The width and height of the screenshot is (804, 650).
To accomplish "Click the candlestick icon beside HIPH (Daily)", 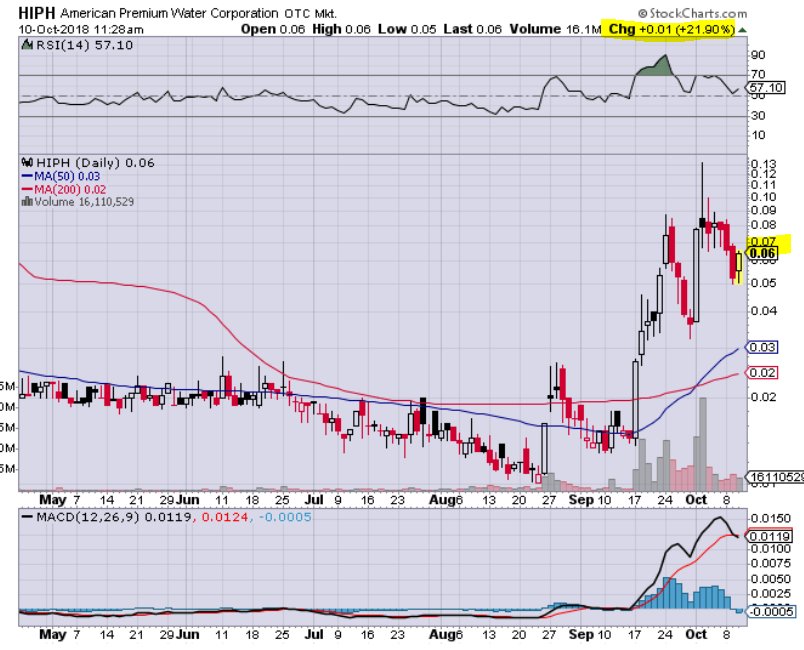I will pyautogui.click(x=27, y=163).
